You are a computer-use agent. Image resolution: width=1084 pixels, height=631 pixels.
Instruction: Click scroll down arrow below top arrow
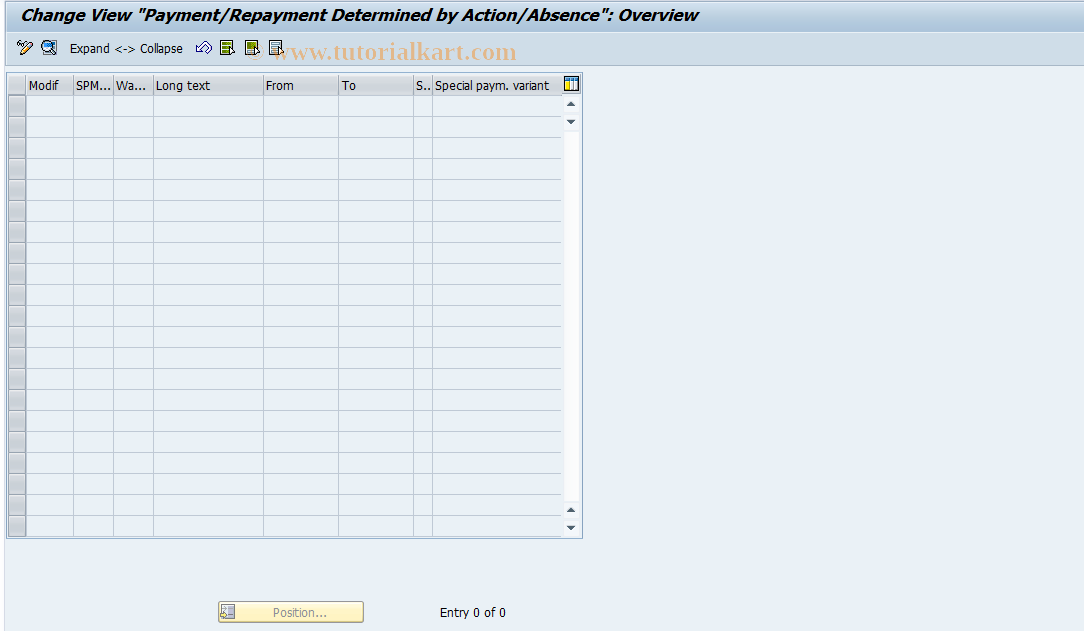[571, 122]
